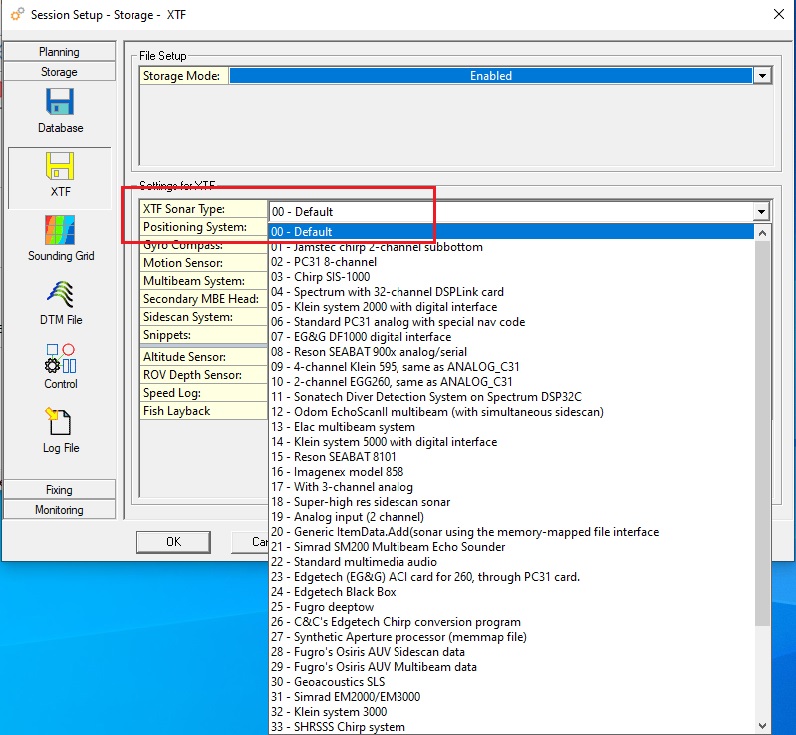Screen dimensions: 796x735
Task: Click the Fish Layback row label
Action: [203, 411]
